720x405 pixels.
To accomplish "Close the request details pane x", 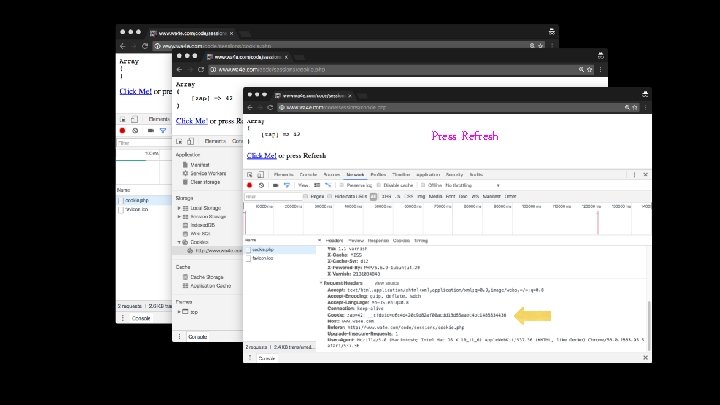I will pyautogui.click(x=319, y=241).
